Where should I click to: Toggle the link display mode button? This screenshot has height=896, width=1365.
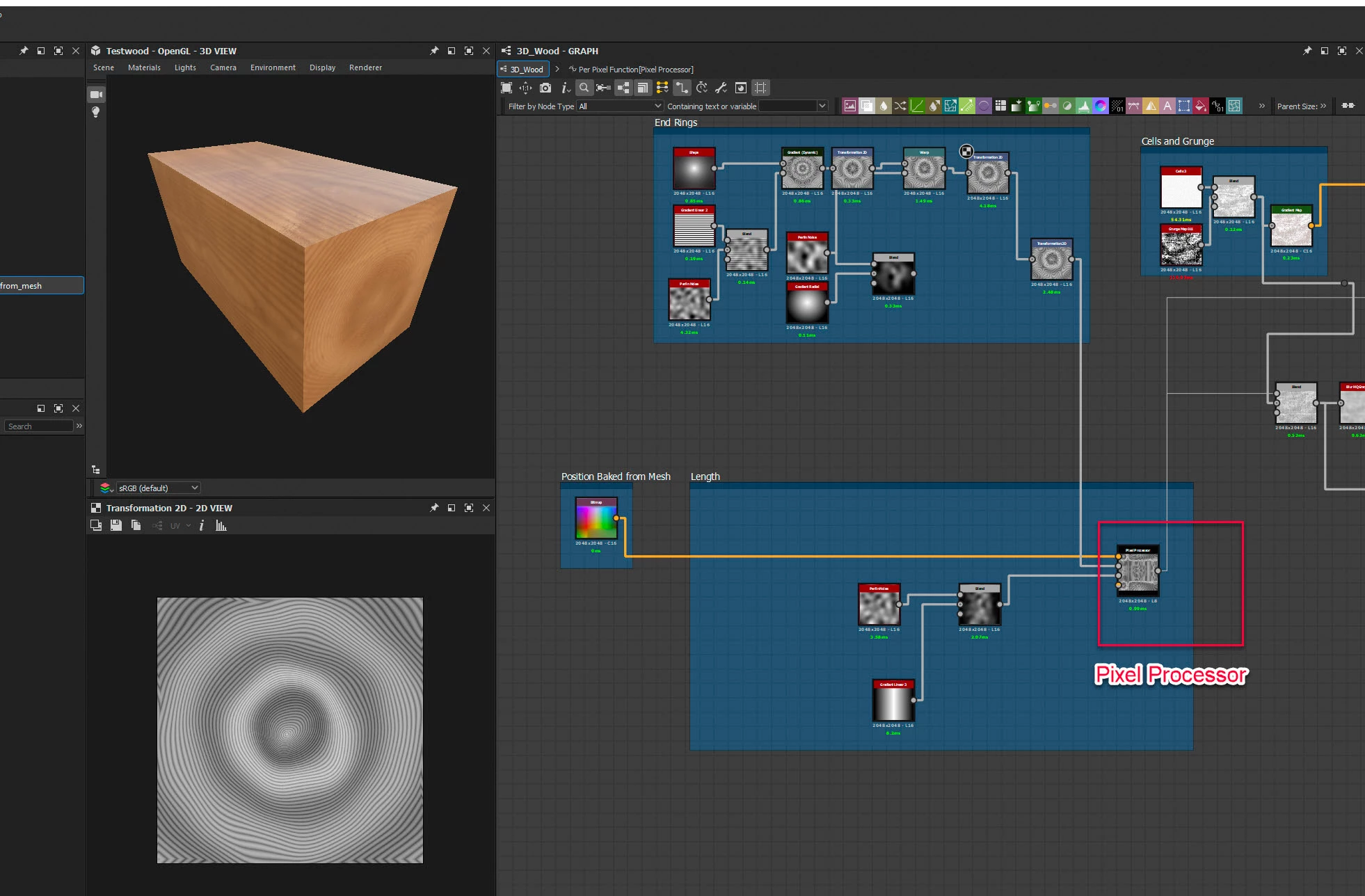682,88
